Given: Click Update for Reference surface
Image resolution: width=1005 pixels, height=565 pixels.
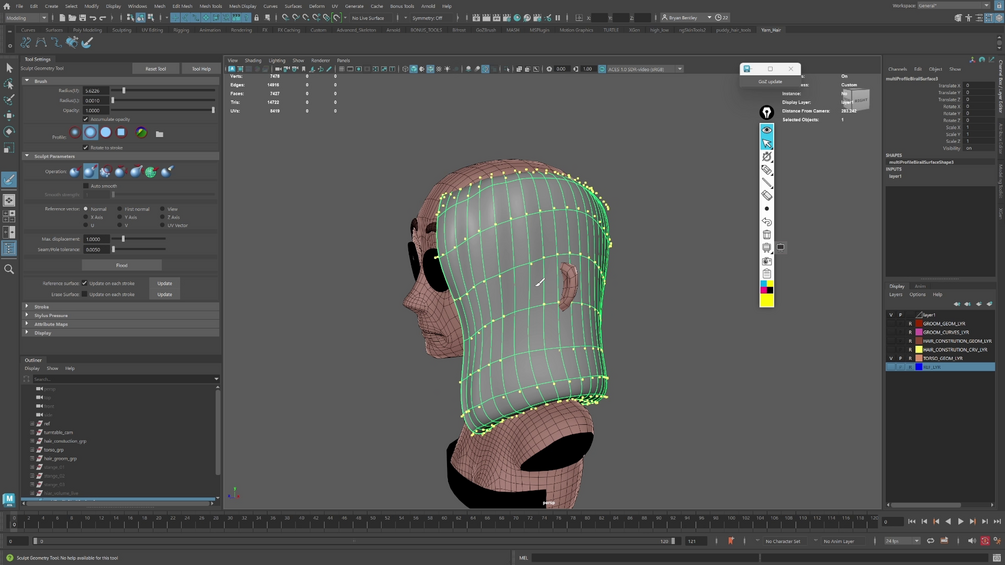Looking at the screenshot, I should (x=165, y=283).
